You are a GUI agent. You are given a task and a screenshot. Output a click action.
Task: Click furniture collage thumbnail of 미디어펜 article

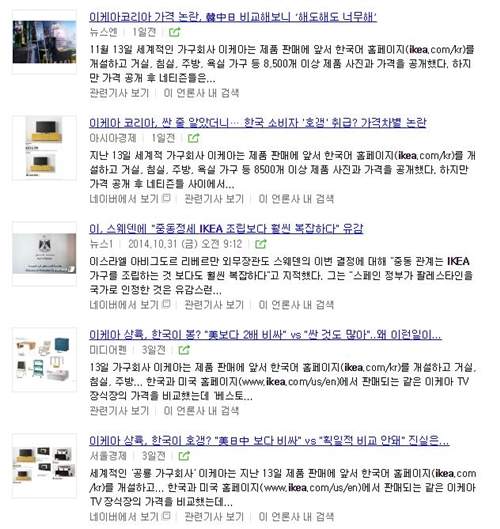point(45,360)
